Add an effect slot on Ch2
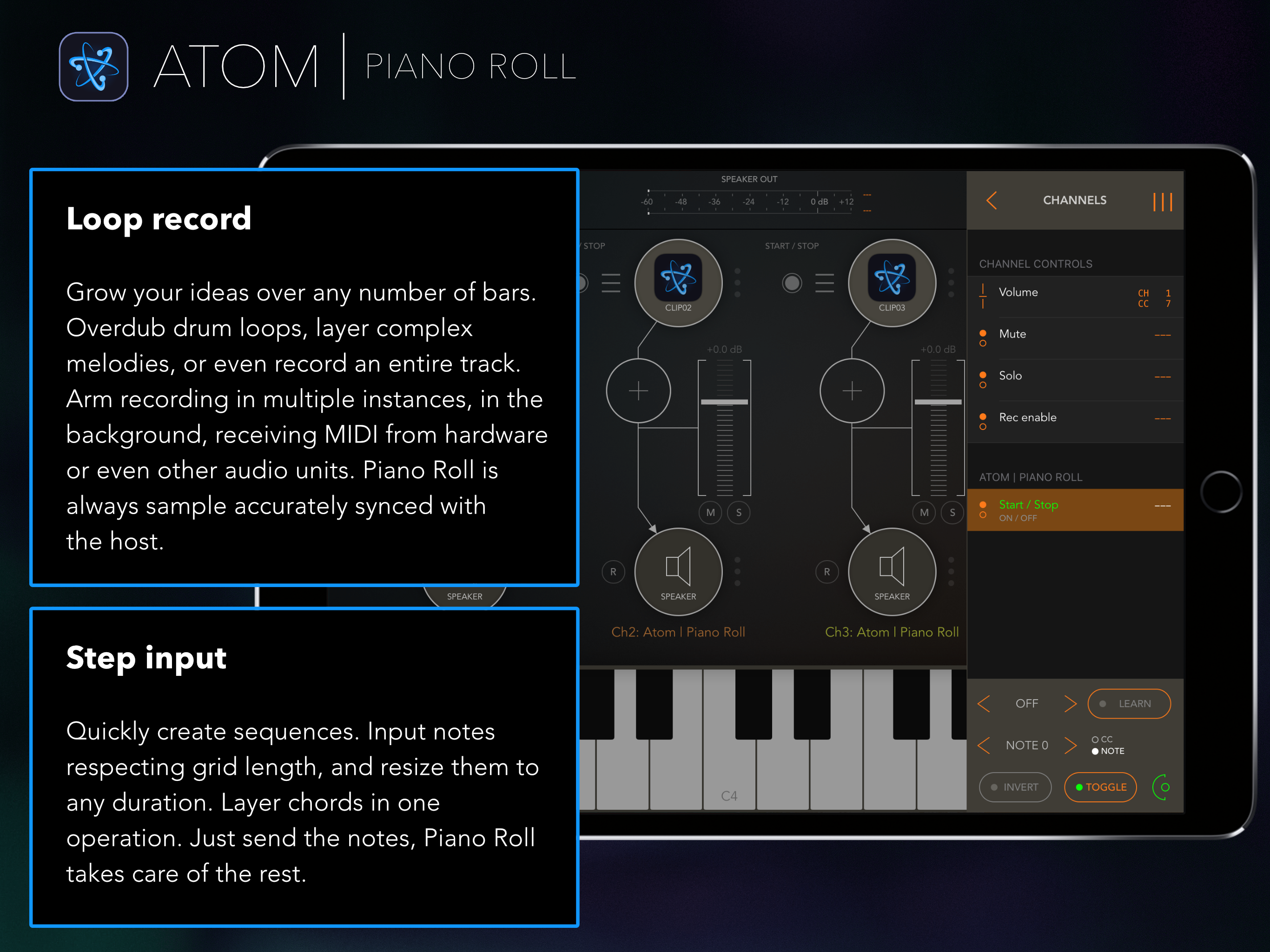The width and height of the screenshot is (1270, 952). coord(638,391)
